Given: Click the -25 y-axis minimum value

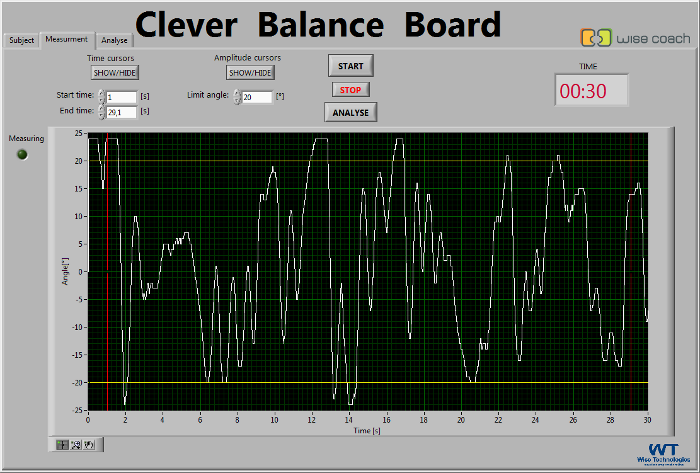Looking at the screenshot, I should [x=77, y=410].
